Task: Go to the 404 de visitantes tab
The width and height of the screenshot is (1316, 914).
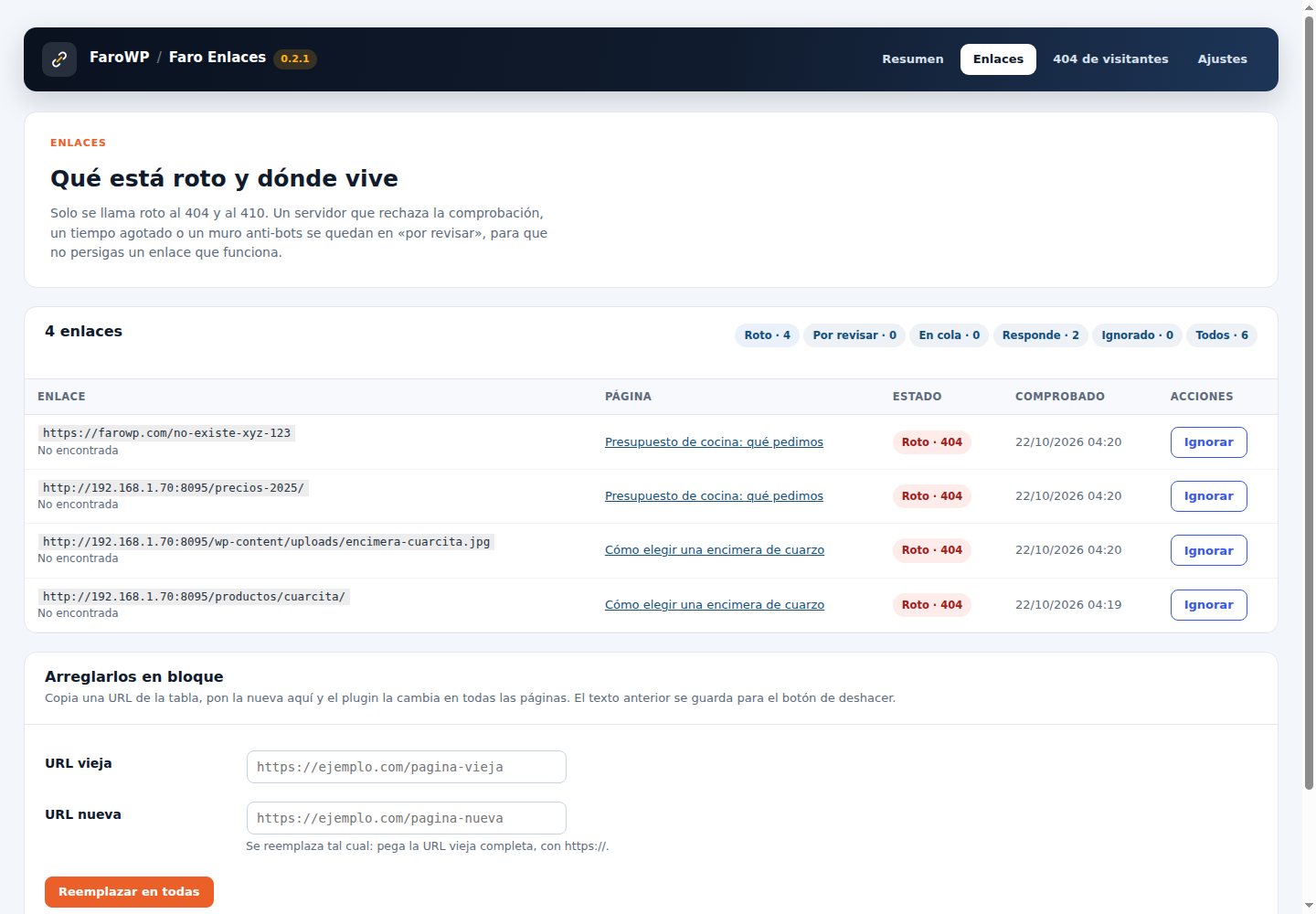Action: (x=1110, y=59)
